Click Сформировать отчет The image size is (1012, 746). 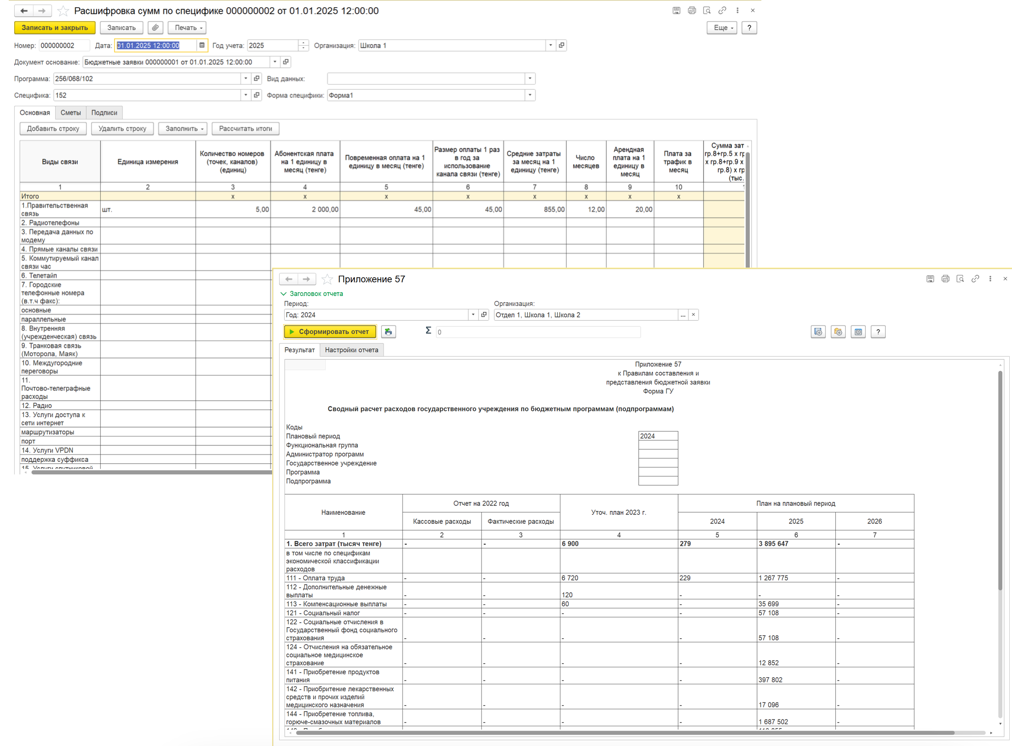(x=330, y=332)
